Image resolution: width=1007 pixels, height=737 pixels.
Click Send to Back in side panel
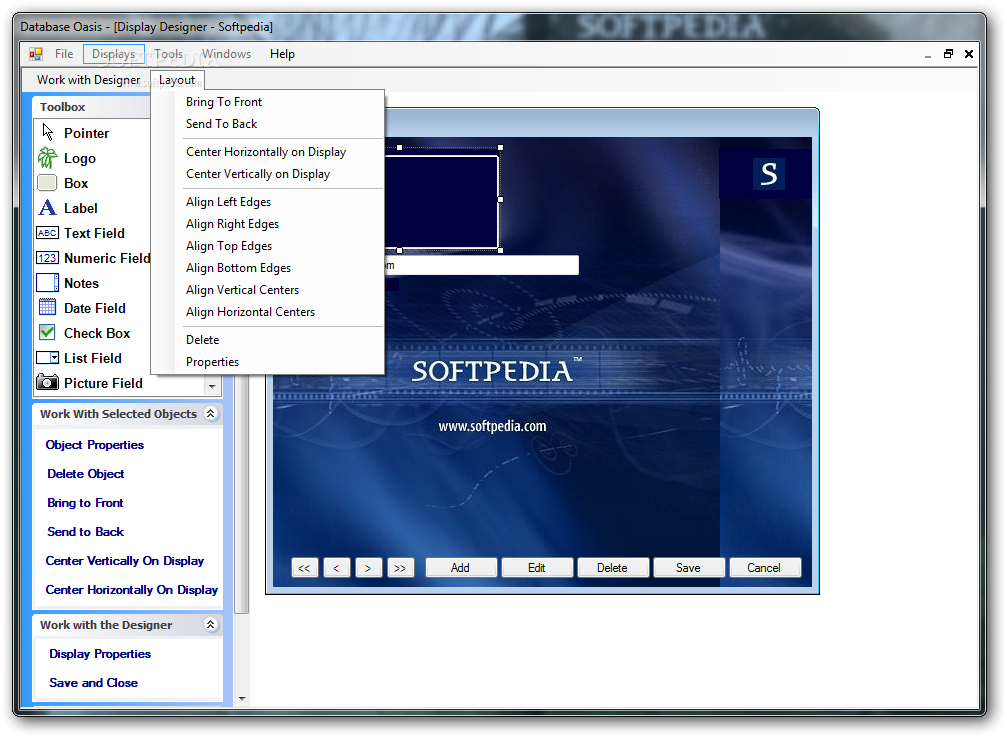click(x=85, y=531)
